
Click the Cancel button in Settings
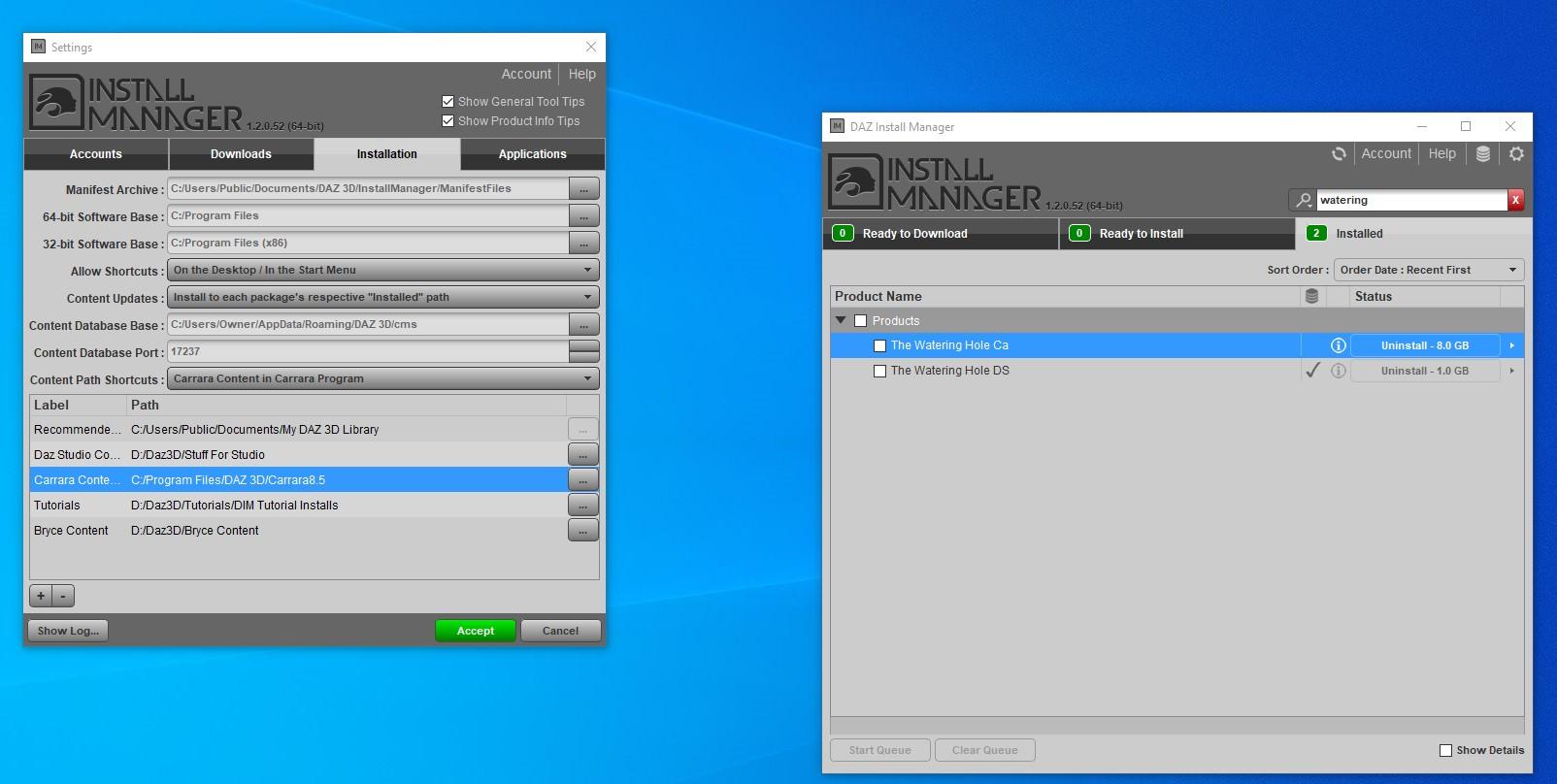[x=560, y=631]
